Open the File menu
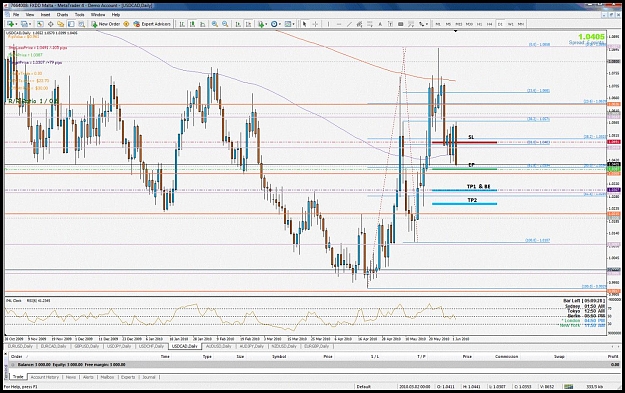The height and width of the screenshot is (393, 625). (x=16, y=14)
